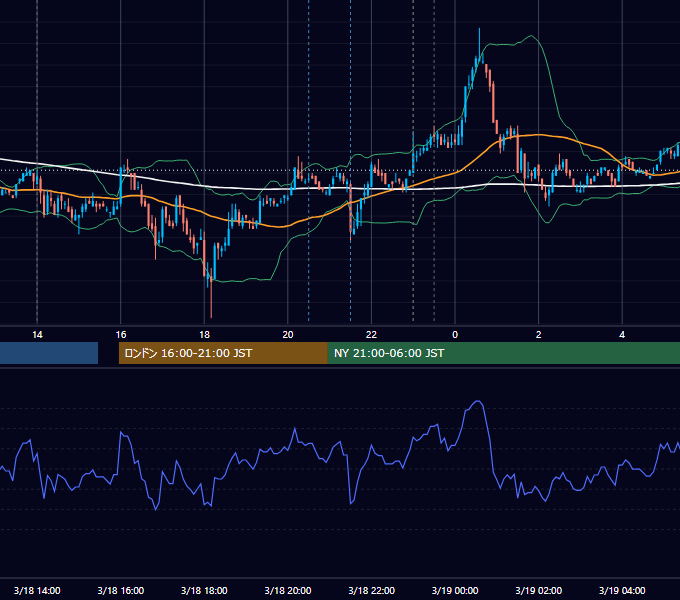Click the 3/19 04:00 time label
680x600 pixels.
point(622,590)
